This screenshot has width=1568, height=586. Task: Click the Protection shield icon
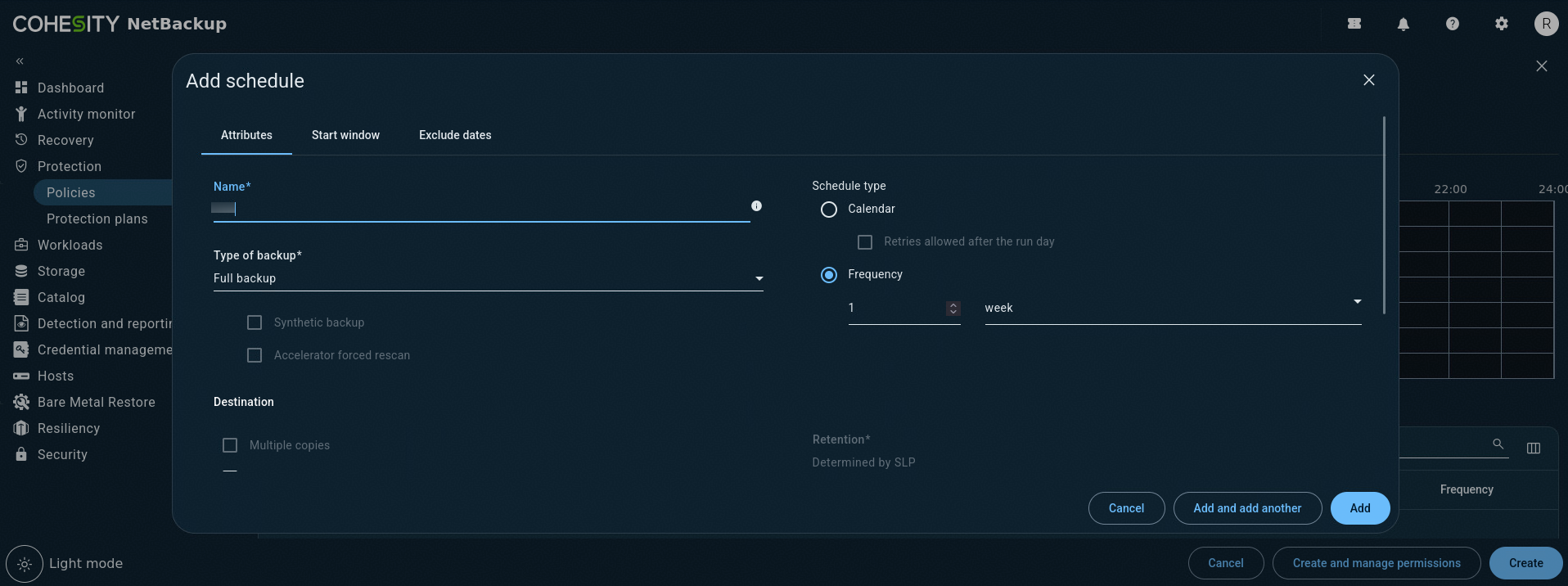coord(21,166)
